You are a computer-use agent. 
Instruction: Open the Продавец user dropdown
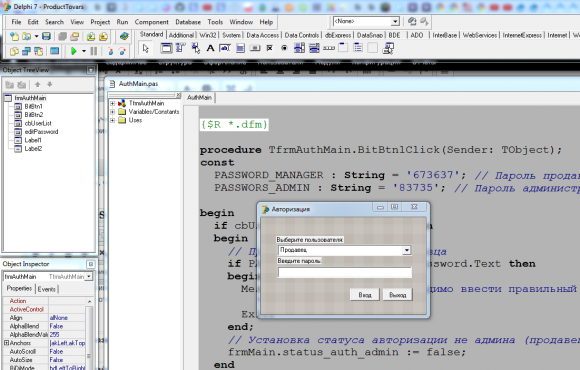(407, 250)
